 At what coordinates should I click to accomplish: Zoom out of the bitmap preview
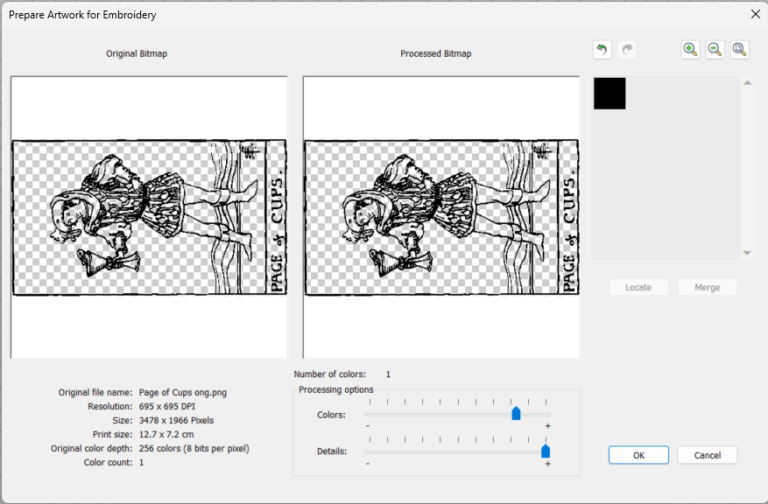(x=715, y=49)
